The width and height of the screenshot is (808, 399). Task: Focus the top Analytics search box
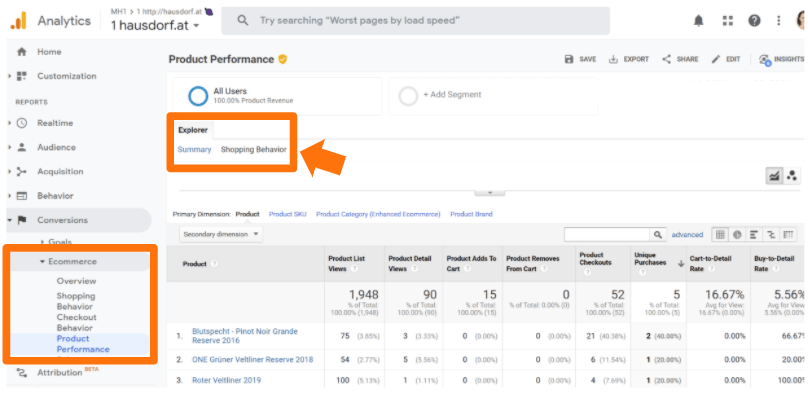tap(415, 21)
